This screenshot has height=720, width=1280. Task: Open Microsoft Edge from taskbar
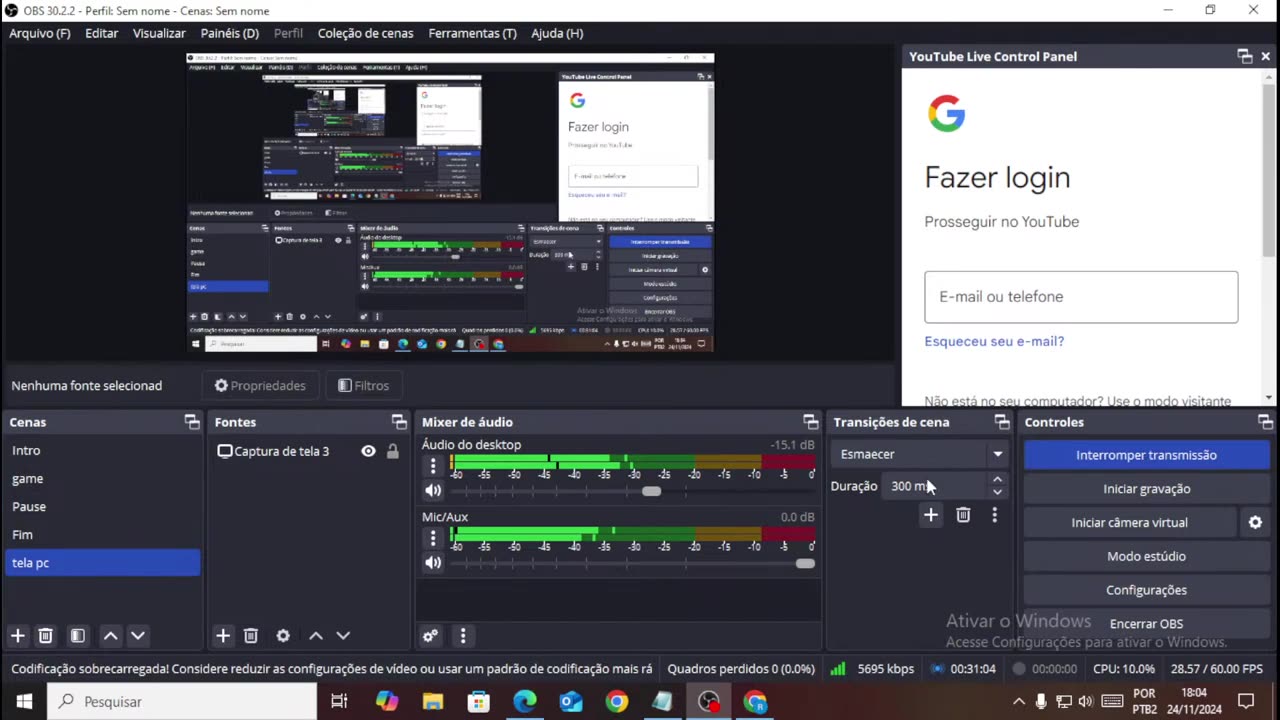click(x=524, y=701)
